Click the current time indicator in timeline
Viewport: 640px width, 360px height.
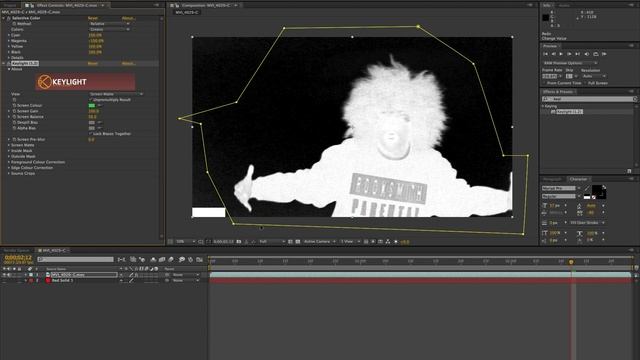[571, 262]
